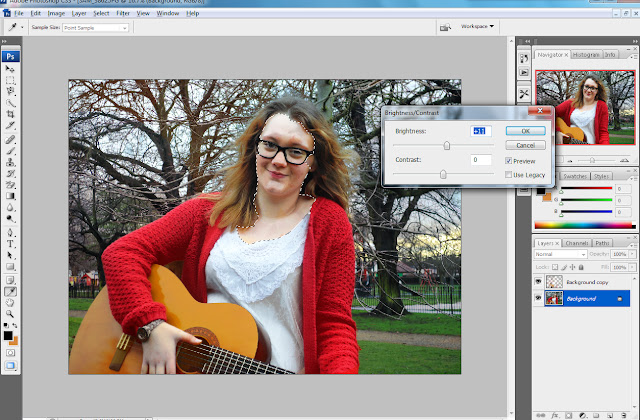Click the Delete layer trash icon
The image size is (640, 420).
624,415
